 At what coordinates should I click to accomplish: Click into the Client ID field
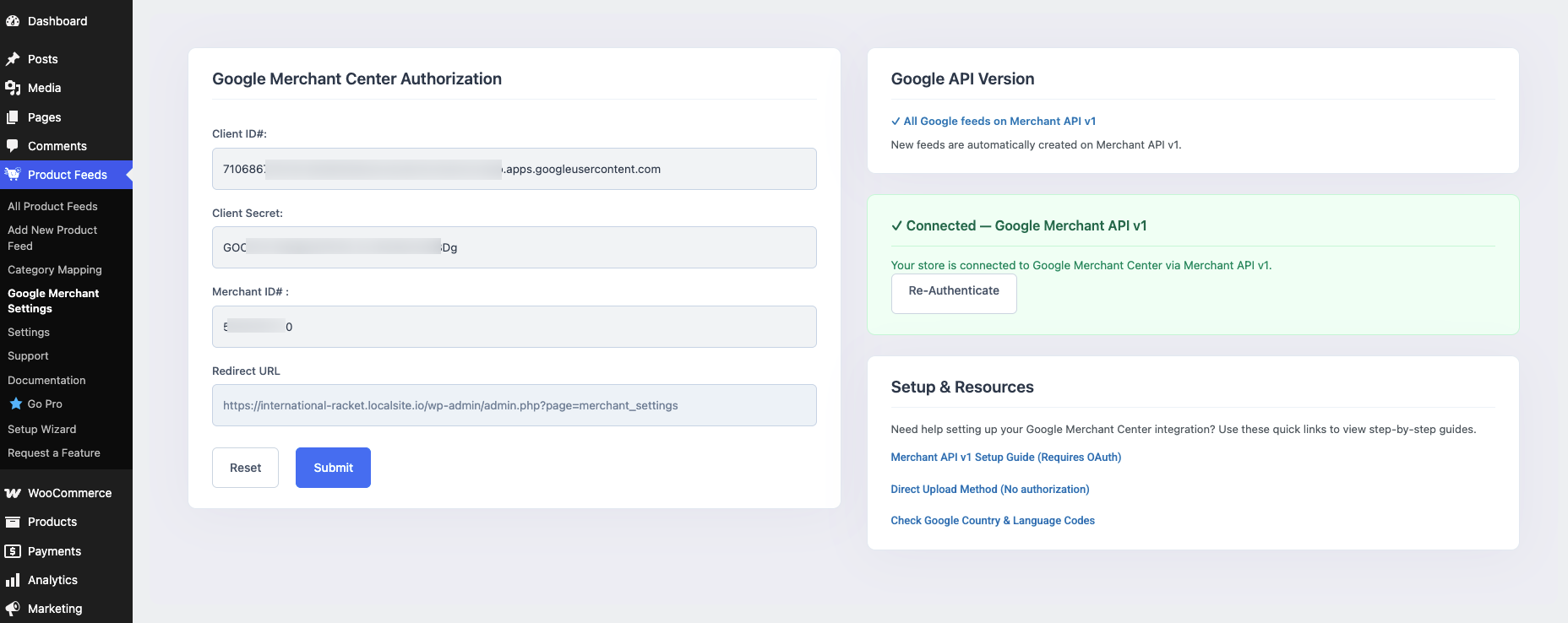pos(514,169)
